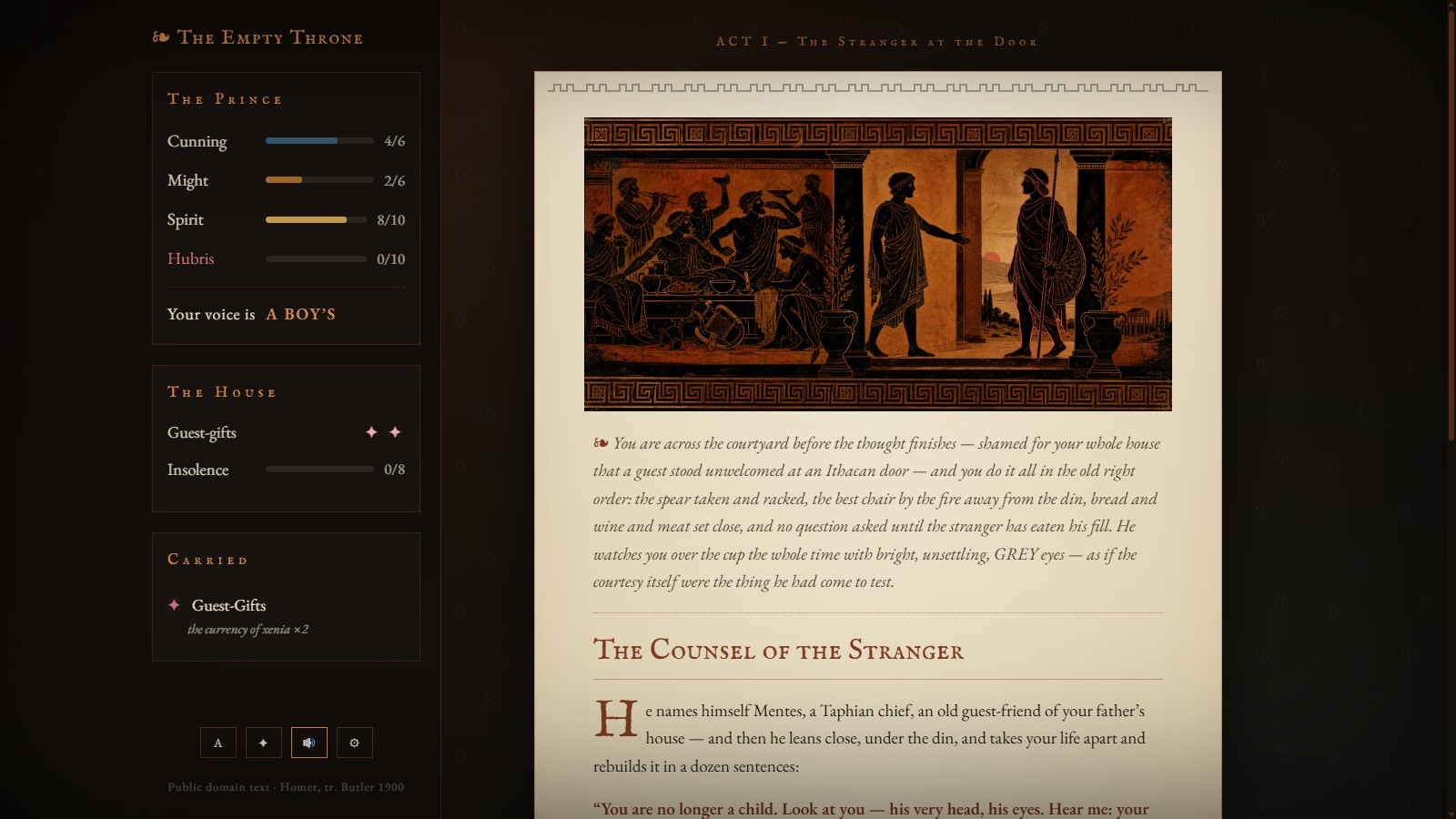
Task: Open the text size 'A' button
Action: tap(218, 743)
